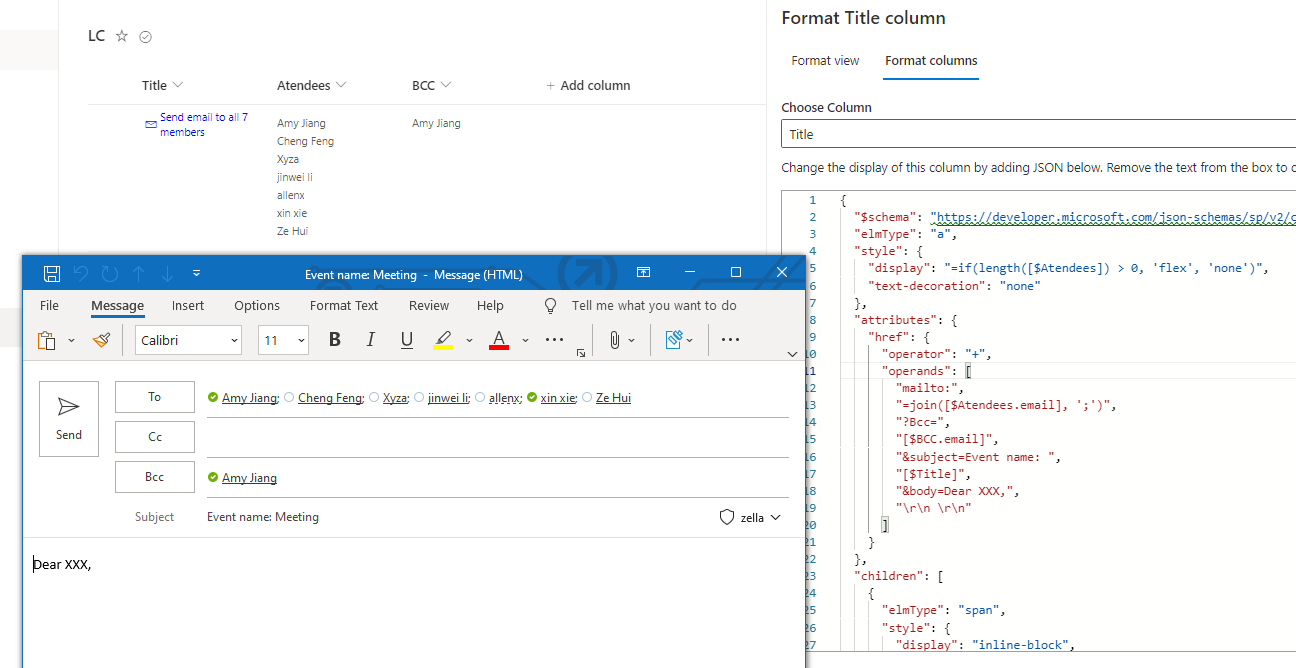Viewport: 1296px width, 668px height.
Task: Go to the previous item with the up arrow
Action: (x=139, y=273)
